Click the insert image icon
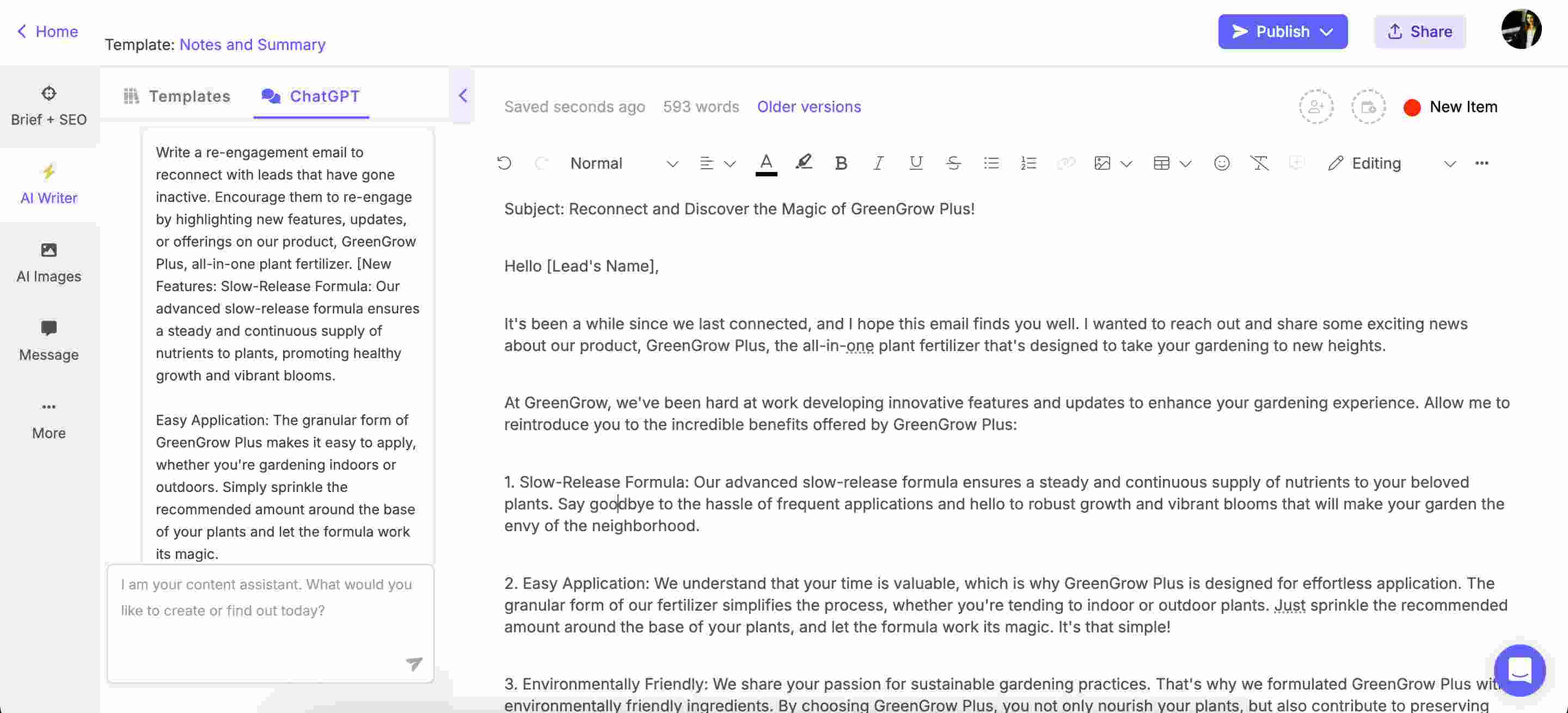 [1102, 162]
